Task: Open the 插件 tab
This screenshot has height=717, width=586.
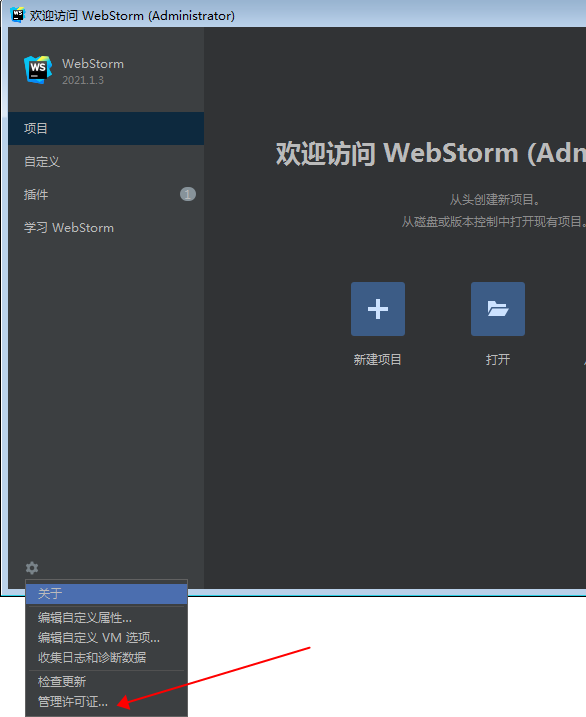Action: pyautogui.click(x=106, y=194)
